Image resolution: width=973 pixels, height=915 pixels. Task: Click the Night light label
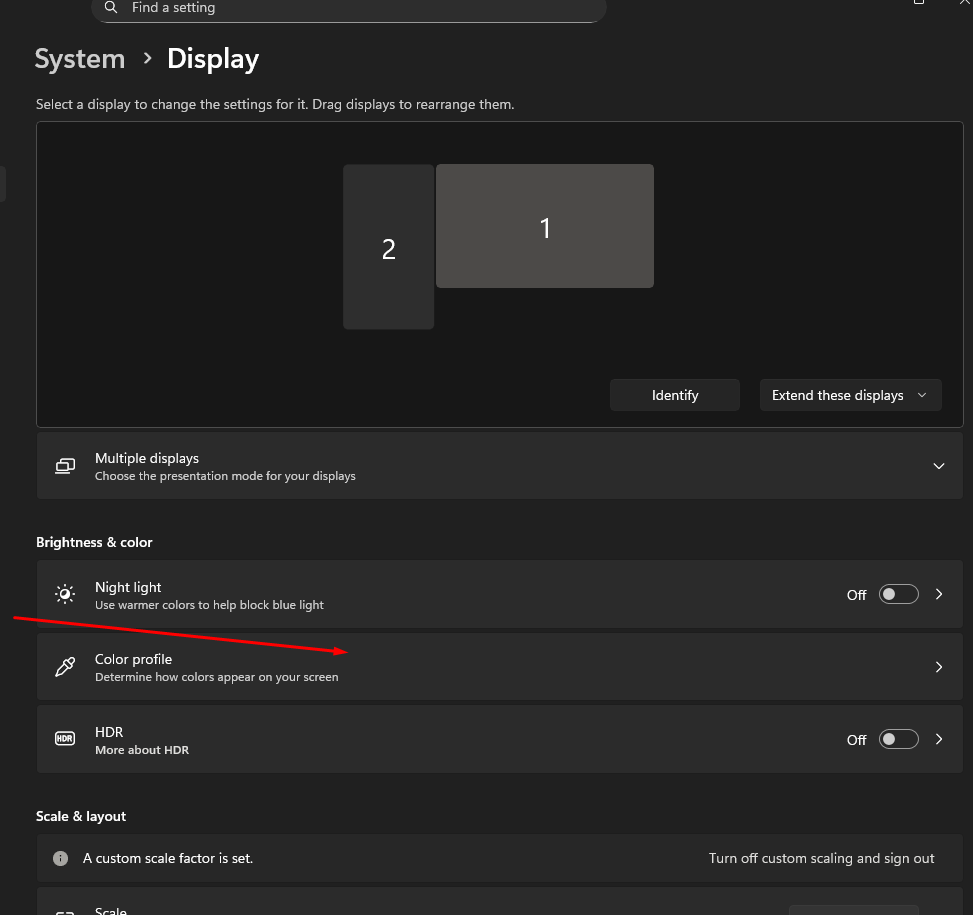(128, 587)
